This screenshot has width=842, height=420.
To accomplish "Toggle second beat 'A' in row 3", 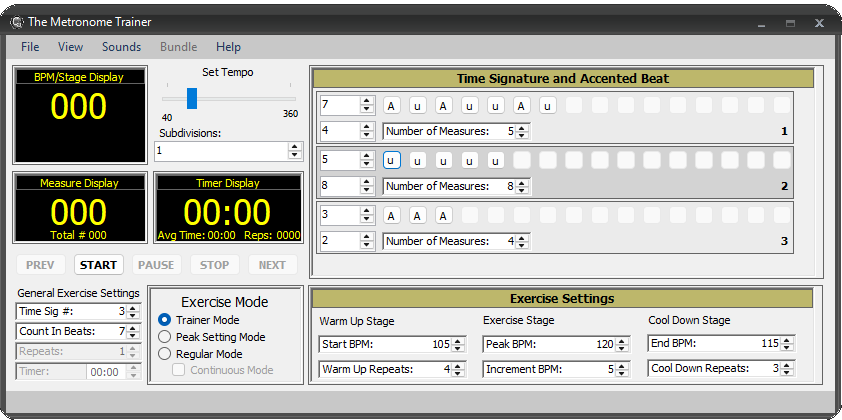I will [x=417, y=216].
